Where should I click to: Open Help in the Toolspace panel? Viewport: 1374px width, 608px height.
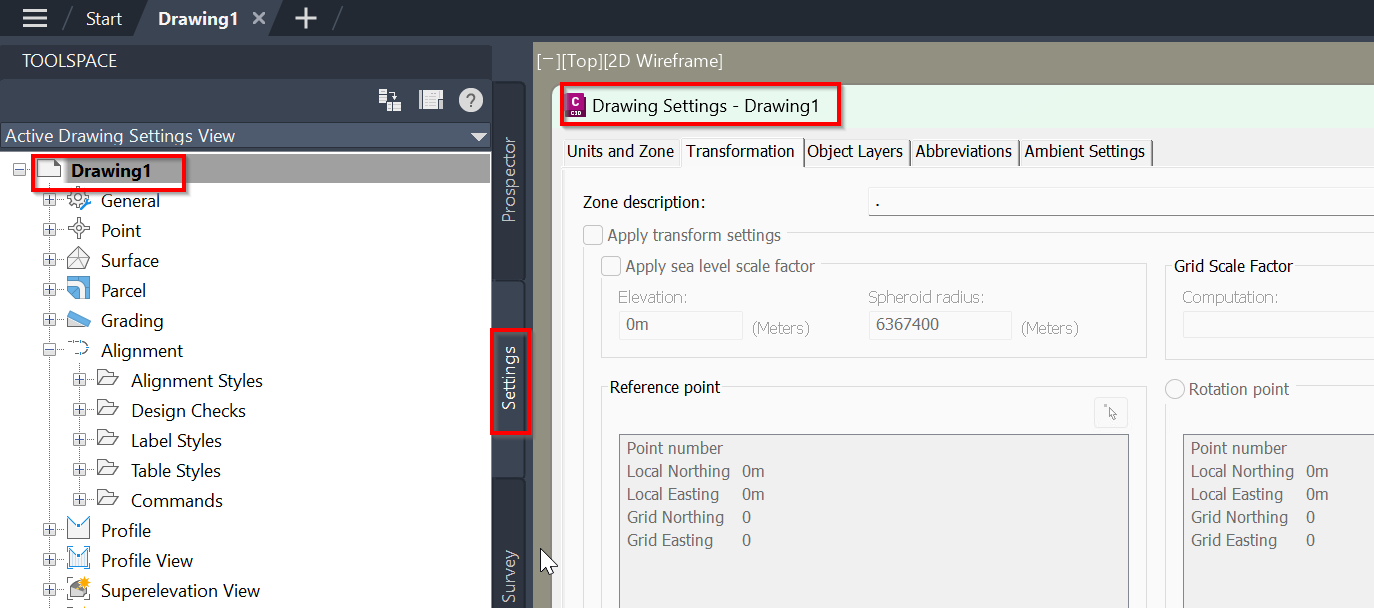click(470, 99)
